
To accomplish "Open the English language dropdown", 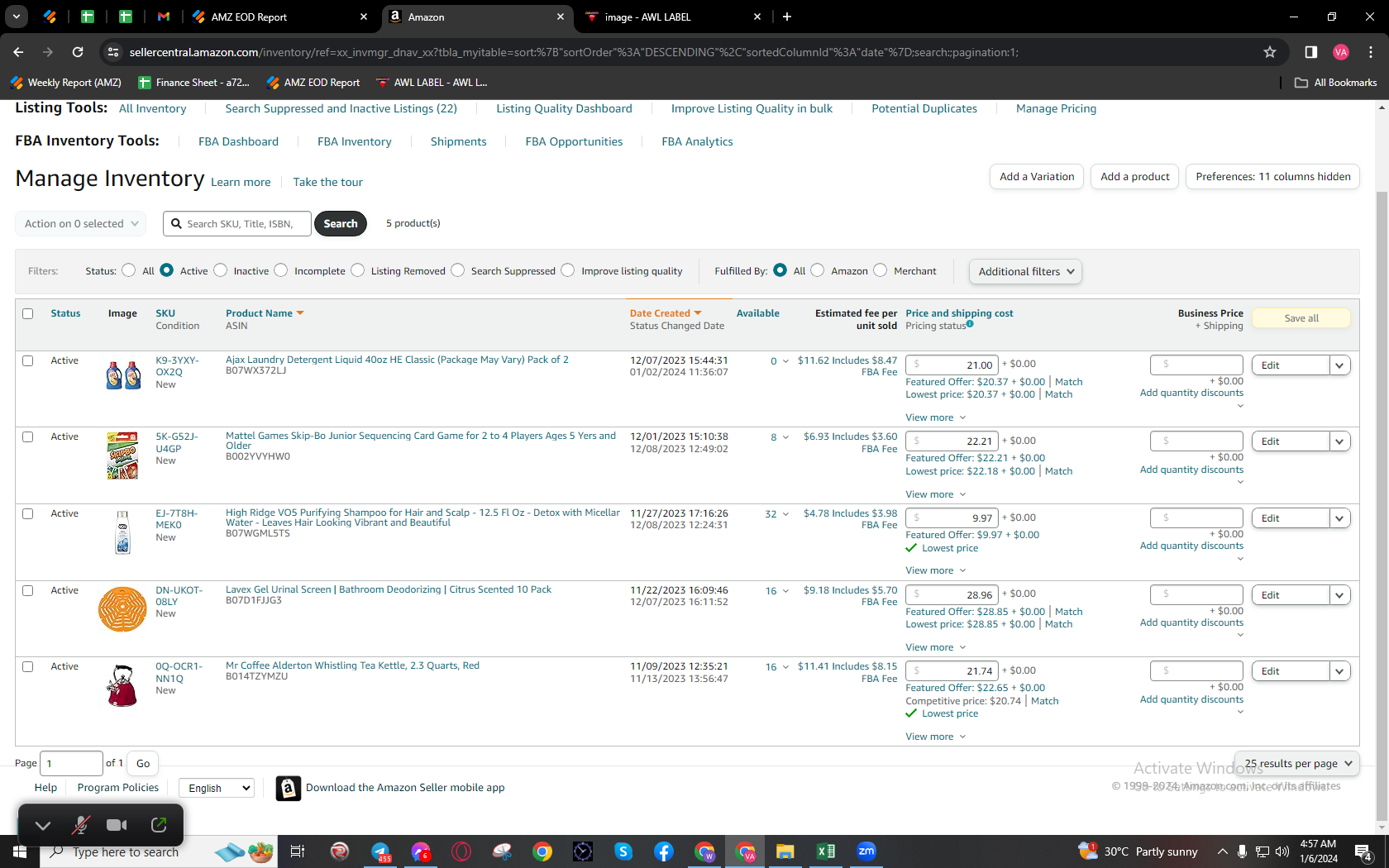I will pos(218,789).
